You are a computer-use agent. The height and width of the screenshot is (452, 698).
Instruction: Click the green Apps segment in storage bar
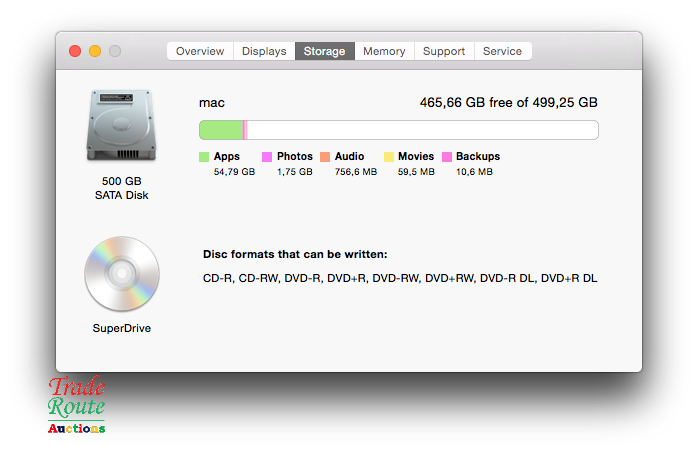[221, 130]
